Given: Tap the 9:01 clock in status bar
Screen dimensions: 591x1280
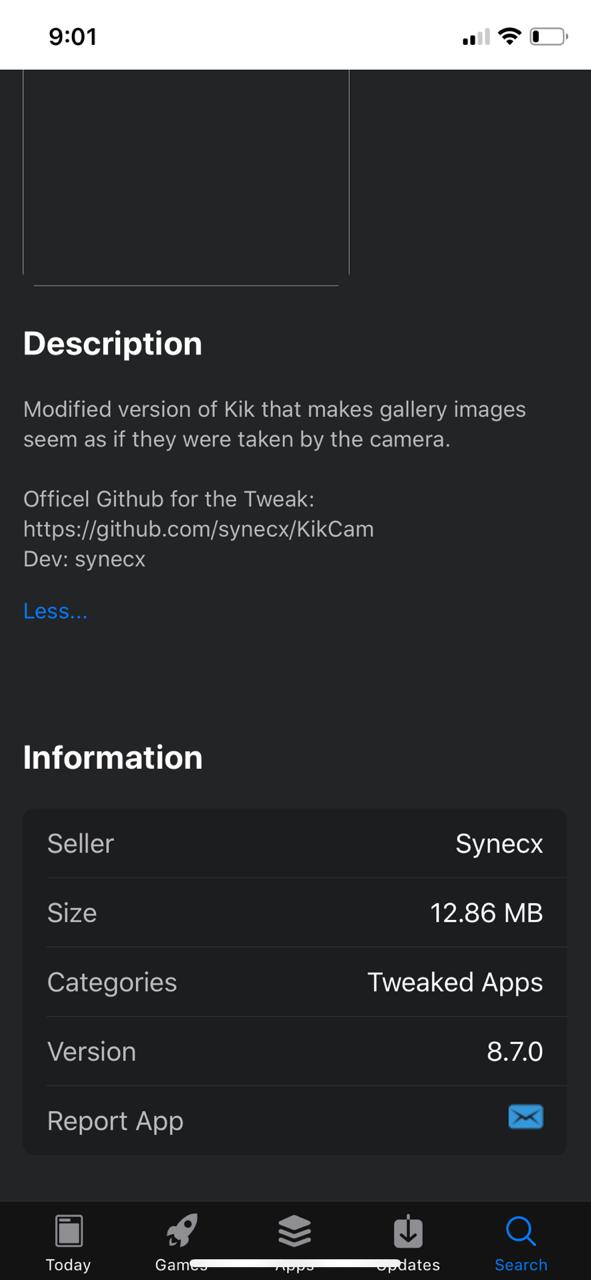Looking at the screenshot, I should (72, 37).
